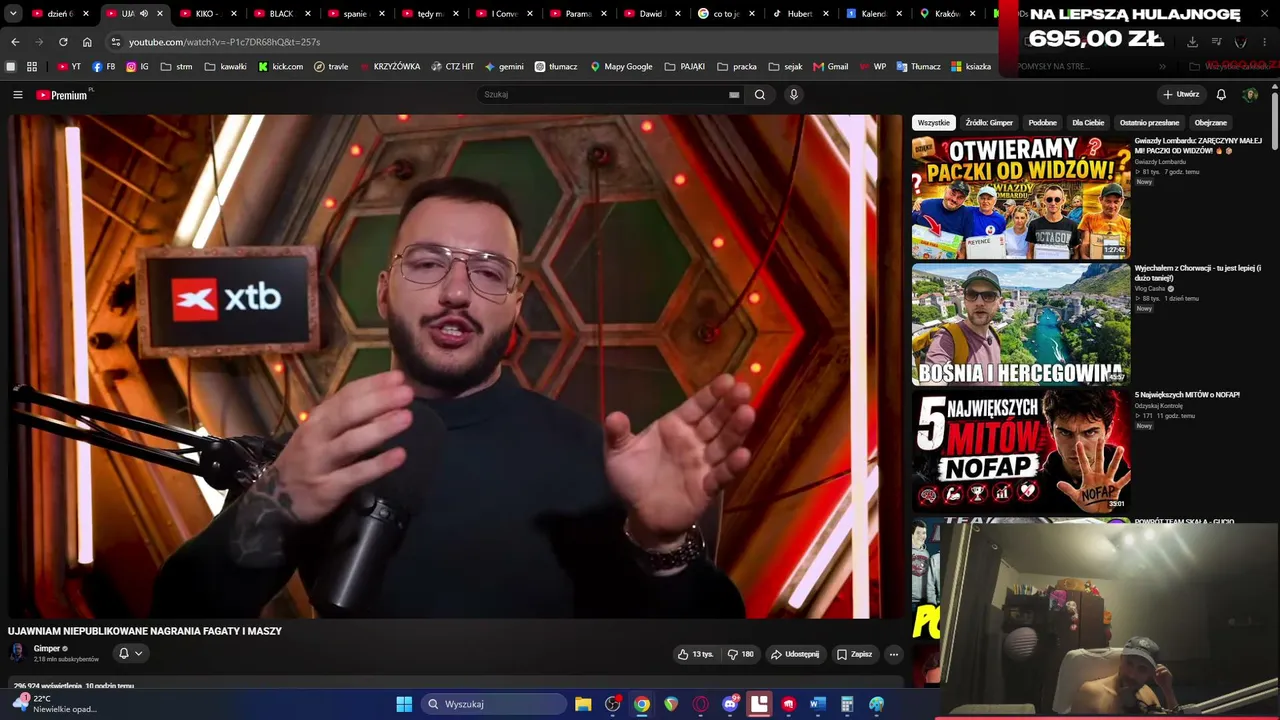Open the kawałki bookmarks folder

pos(226,67)
